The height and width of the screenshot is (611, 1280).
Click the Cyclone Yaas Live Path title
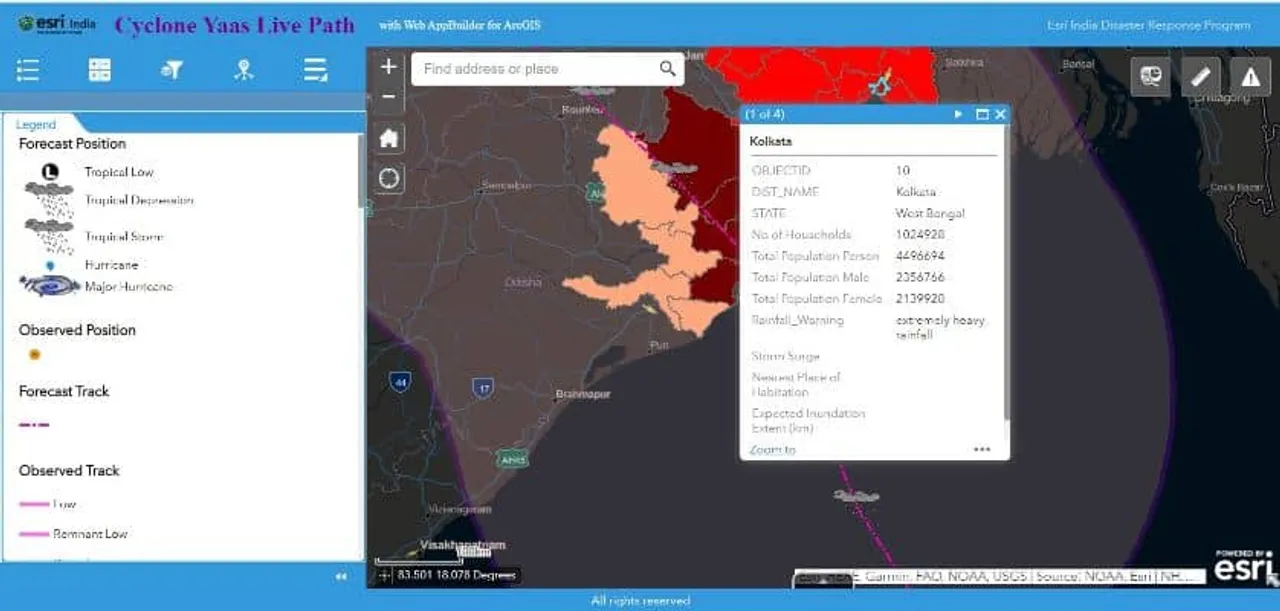pyautogui.click(x=235, y=25)
